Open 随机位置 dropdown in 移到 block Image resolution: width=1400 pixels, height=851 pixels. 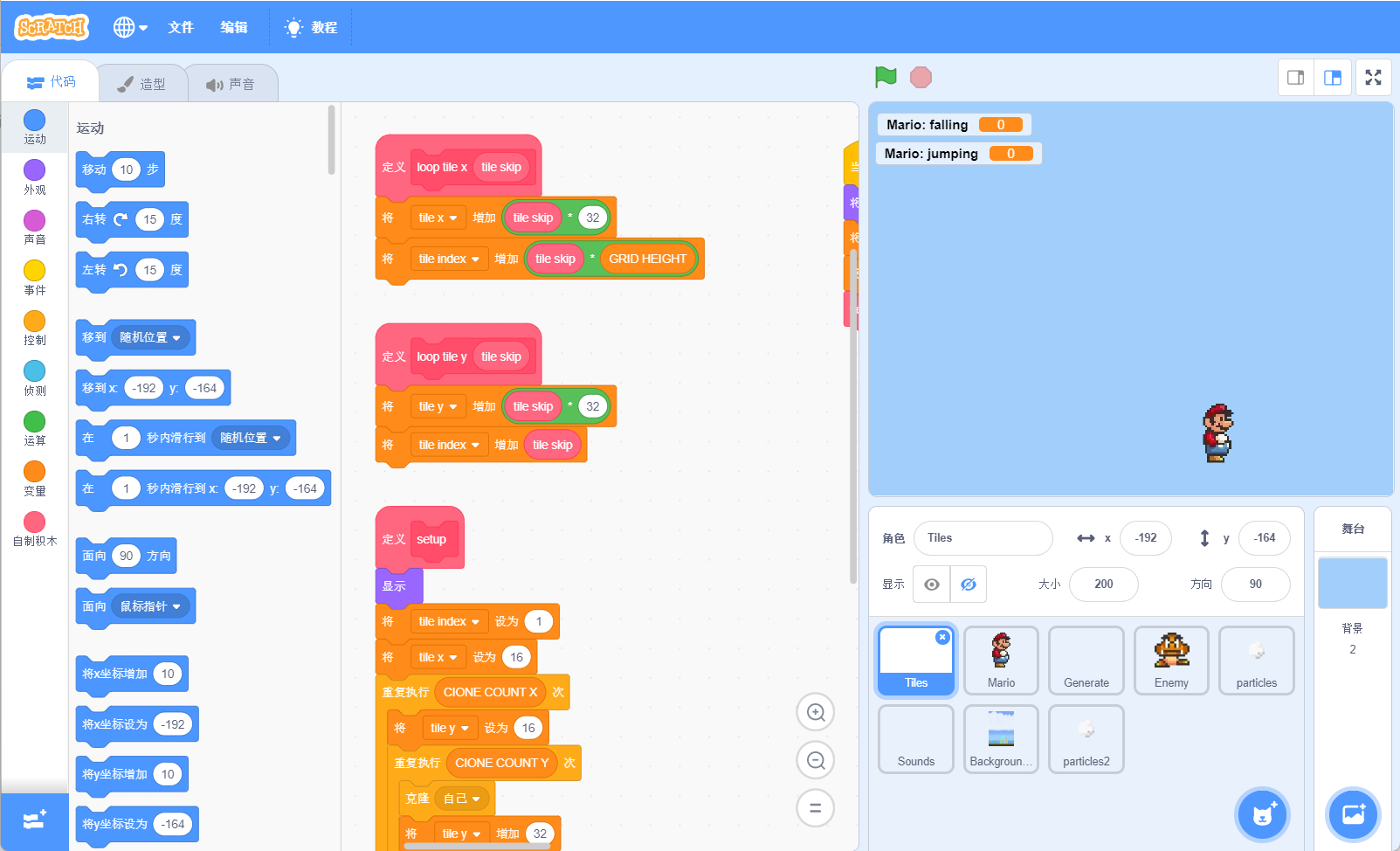click(150, 337)
